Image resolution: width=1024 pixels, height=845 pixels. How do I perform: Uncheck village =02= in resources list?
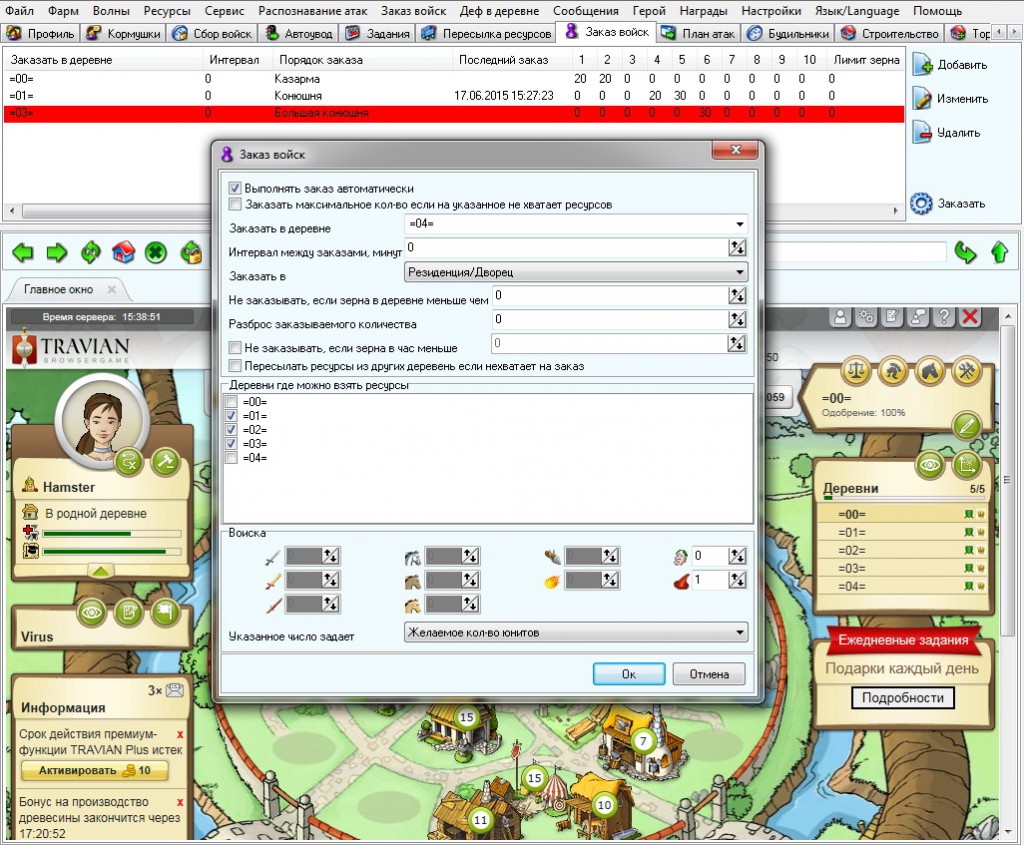coord(231,430)
